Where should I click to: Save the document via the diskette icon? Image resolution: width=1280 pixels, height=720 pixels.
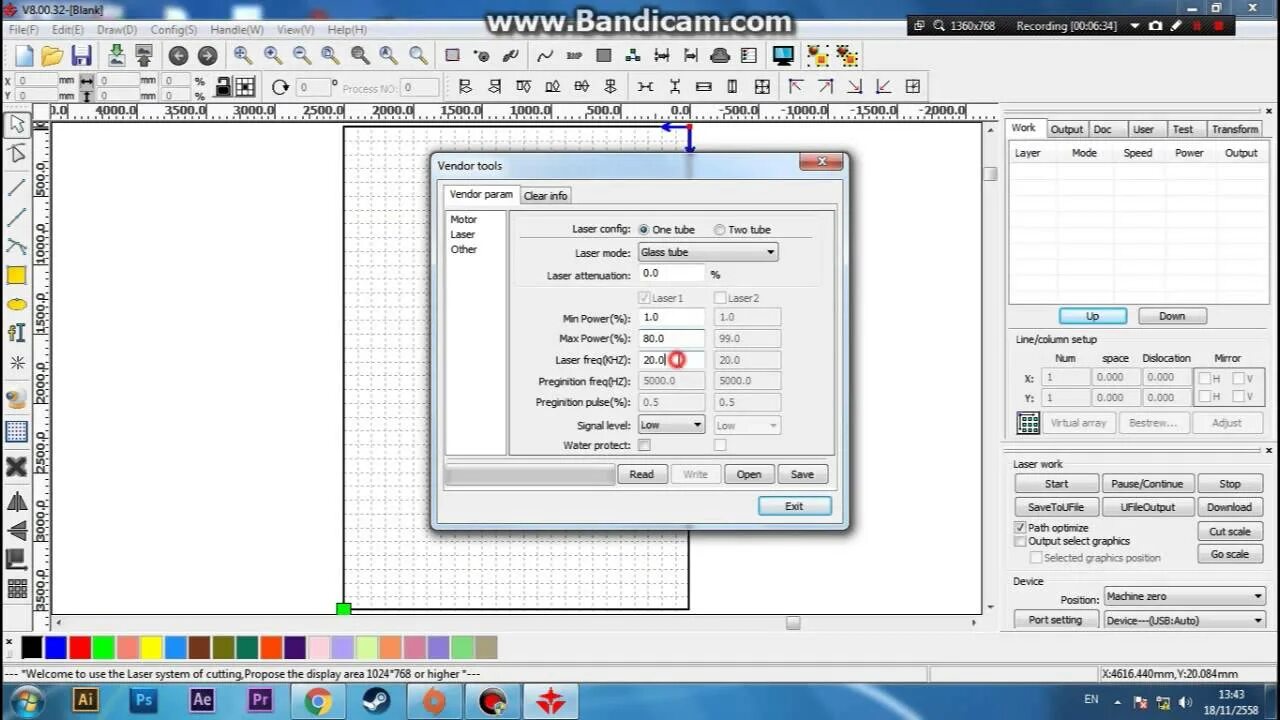pyautogui.click(x=83, y=55)
